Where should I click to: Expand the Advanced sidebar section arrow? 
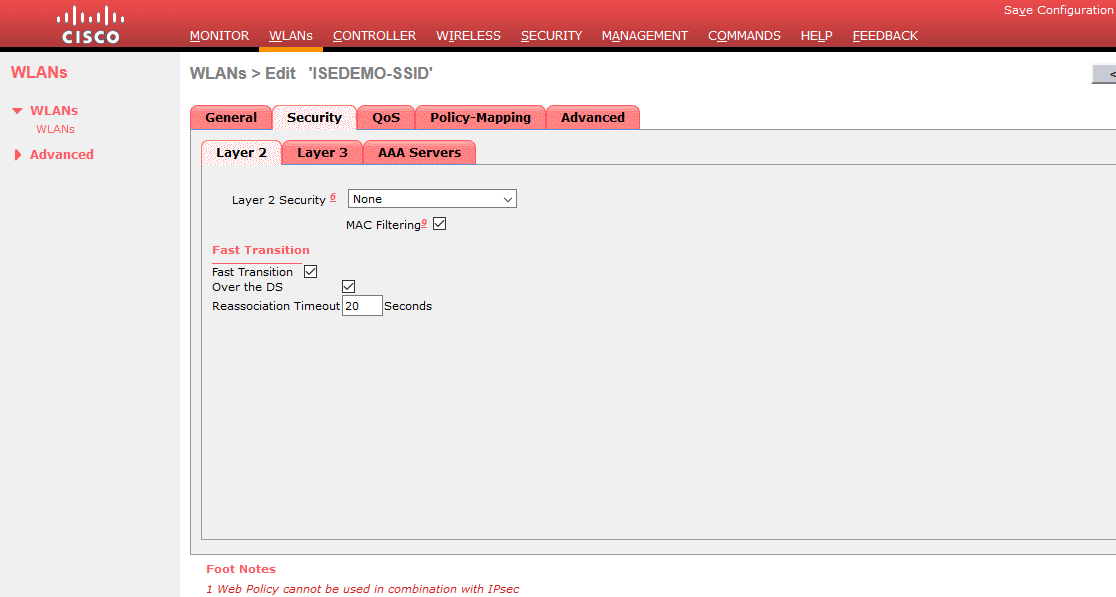point(18,154)
